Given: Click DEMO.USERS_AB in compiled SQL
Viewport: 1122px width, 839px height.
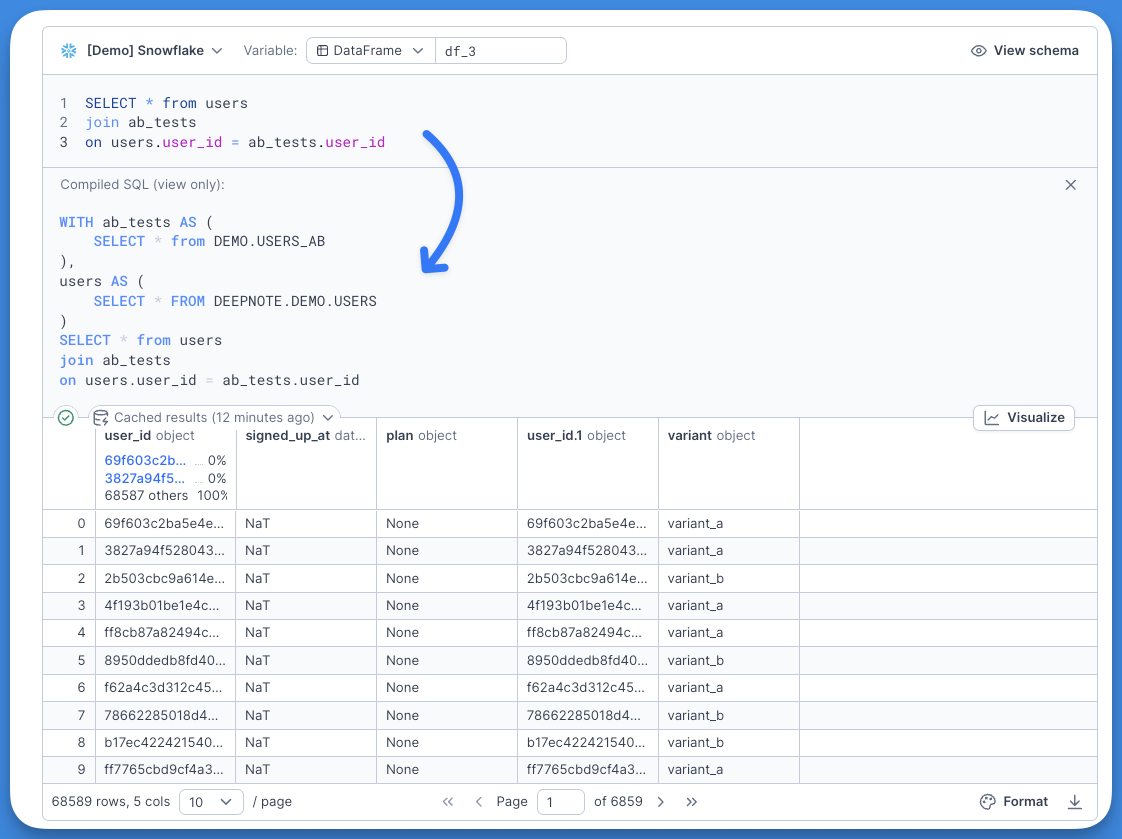Looking at the screenshot, I should [x=269, y=241].
